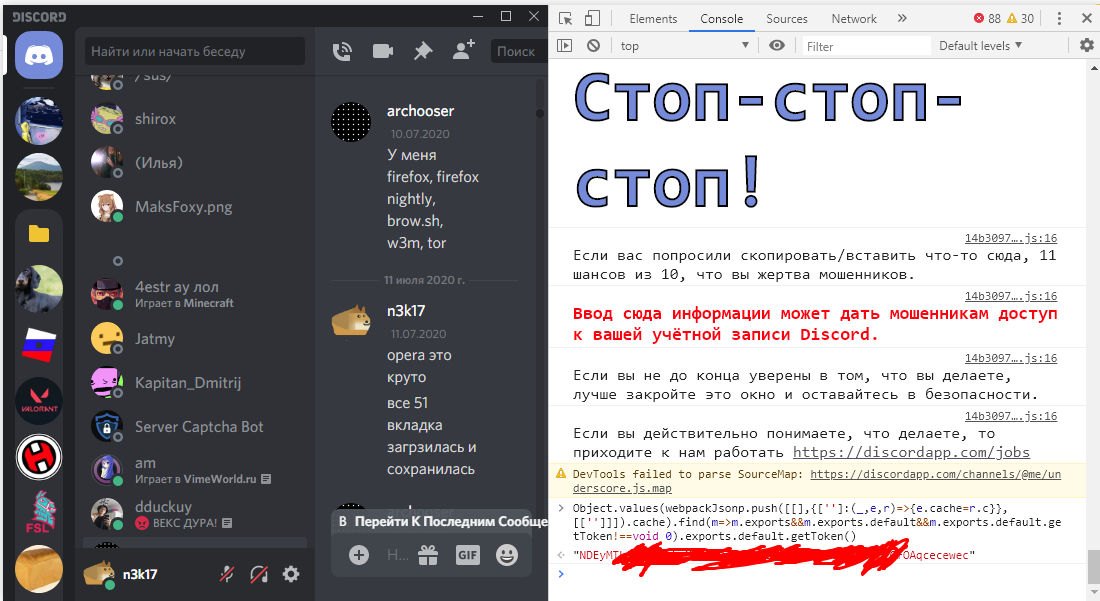Select the server folder icon
Viewport: 1100px width, 601px height.
pos(39,234)
